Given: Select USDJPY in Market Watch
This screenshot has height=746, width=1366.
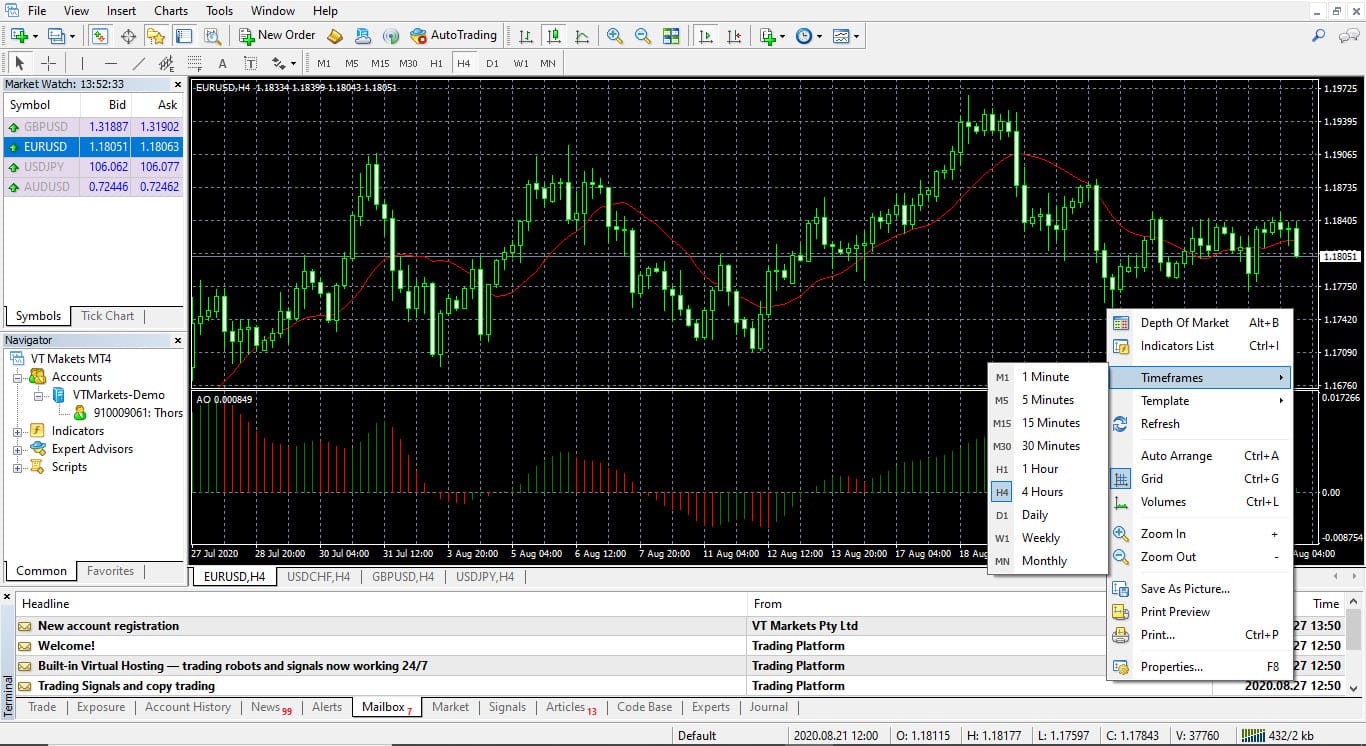Looking at the screenshot, I should [45, 167].
